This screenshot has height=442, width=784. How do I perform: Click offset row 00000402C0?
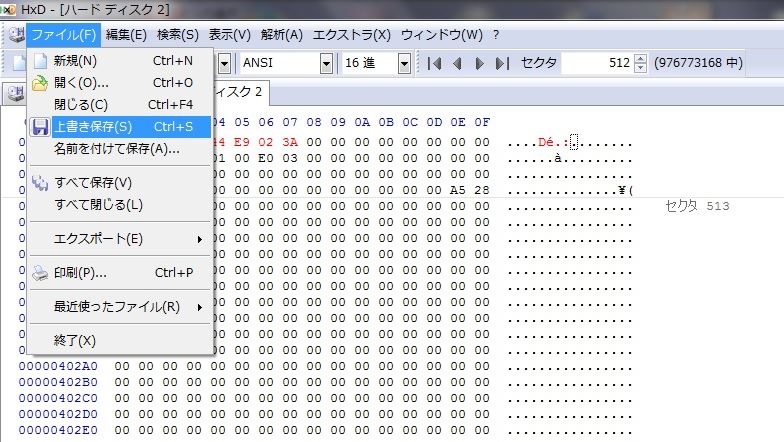point(58,398)
